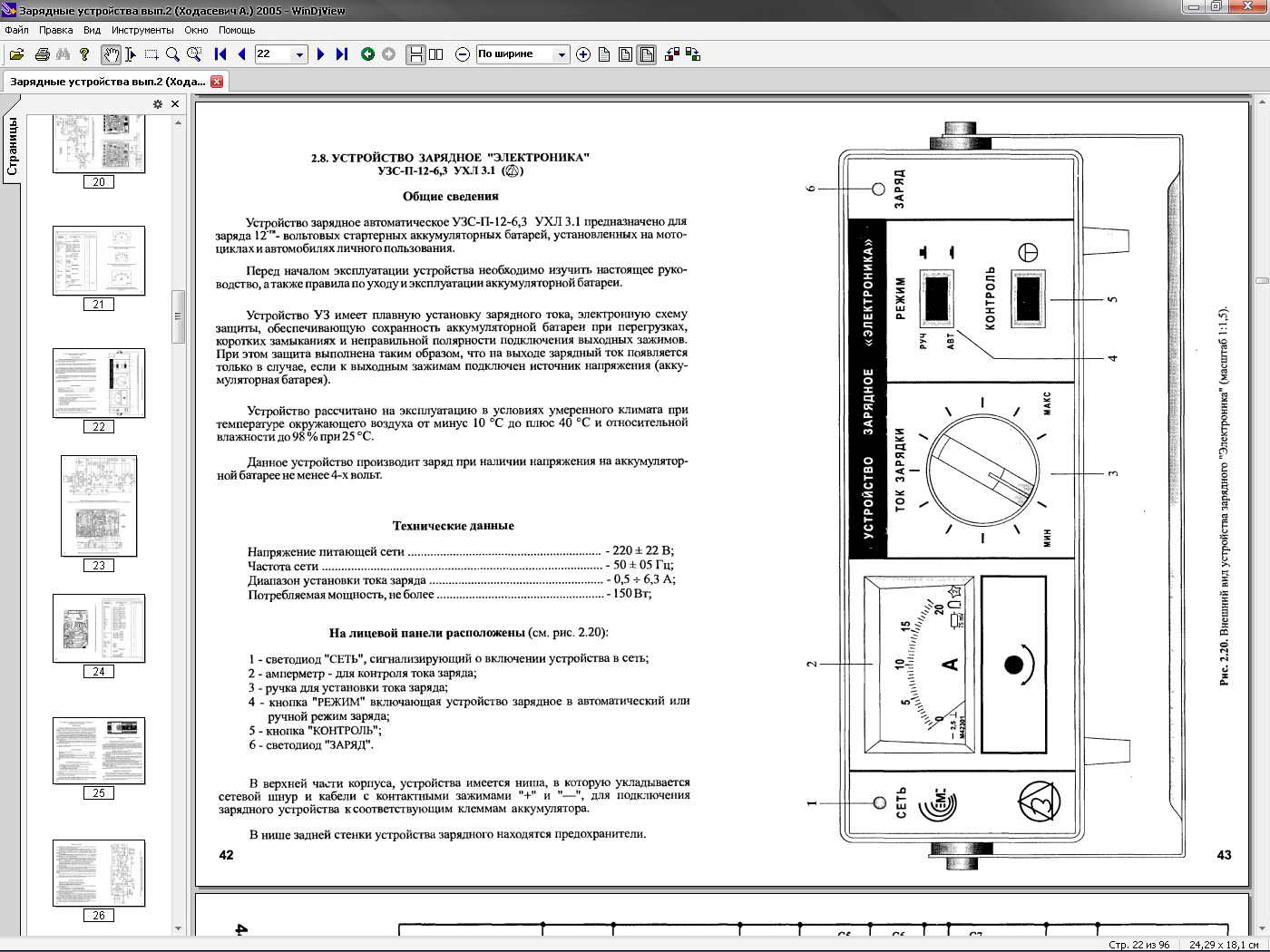Click the fit page icon
The height and width of the screenshot is (952, 1270).
(x=625, y=54)
